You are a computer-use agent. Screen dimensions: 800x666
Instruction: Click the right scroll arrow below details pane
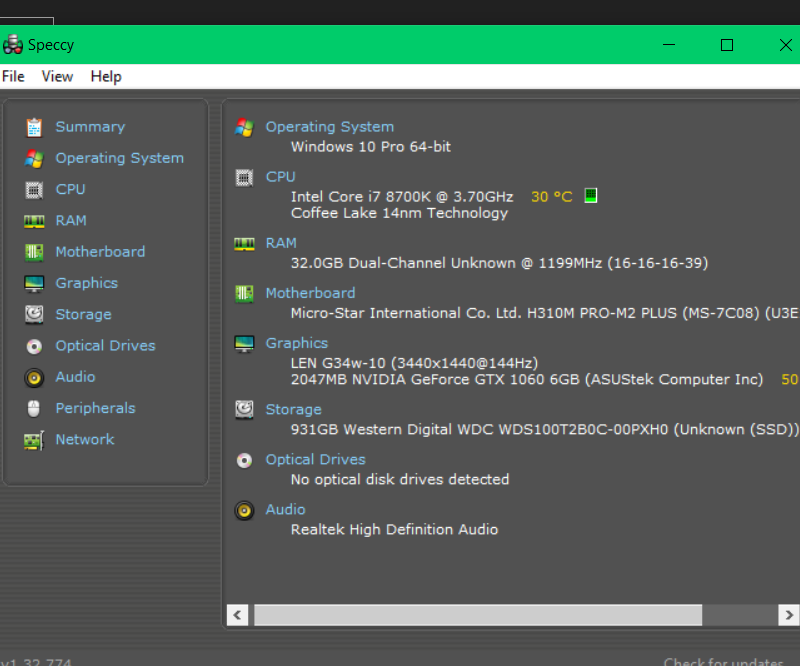(x=789, y=615)
